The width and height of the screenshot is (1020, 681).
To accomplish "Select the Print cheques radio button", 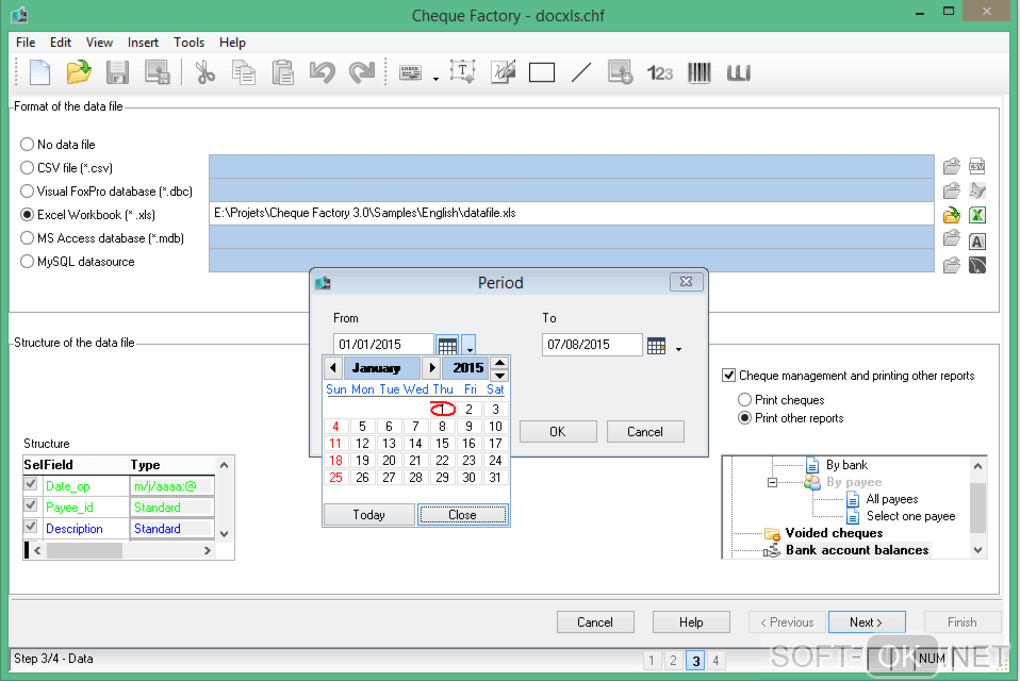I will tap(745, 399).
